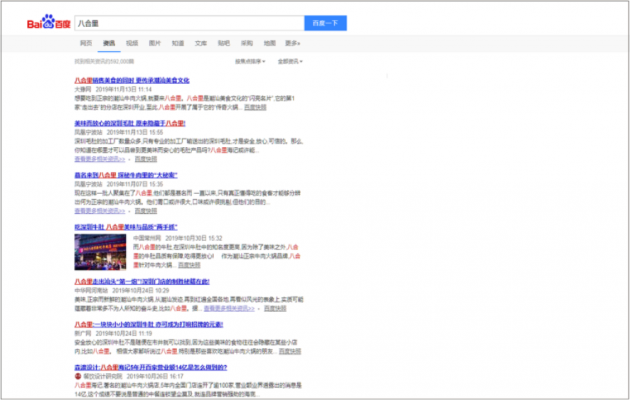Screen dimensions: 630x400
Task: Switch to the 文库 tab
Action: click(x=201, y=44)
